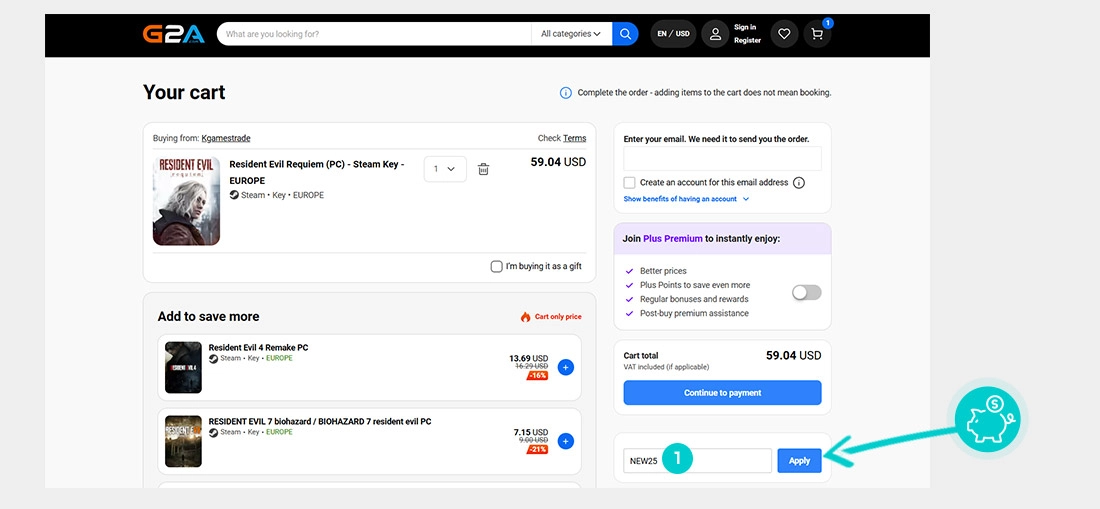
Task: Open the EN / USD language selector
Action: click(673, 34)
